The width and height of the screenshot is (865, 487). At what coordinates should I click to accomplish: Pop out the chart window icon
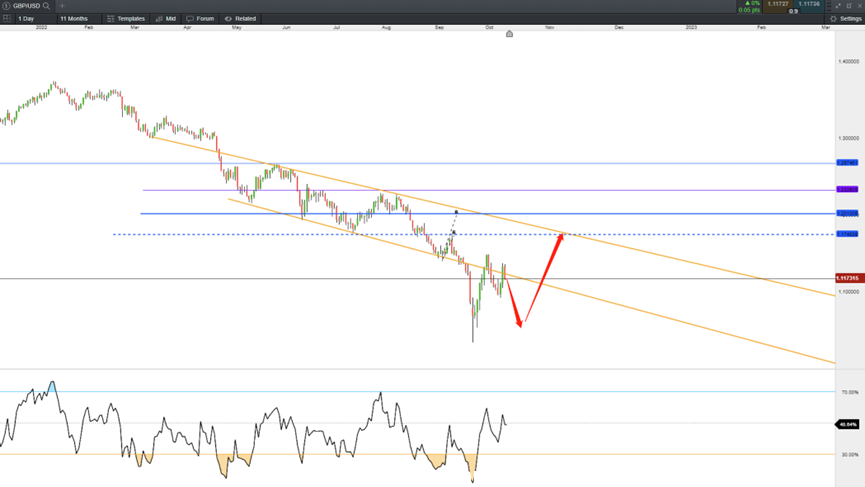[848, 6]
